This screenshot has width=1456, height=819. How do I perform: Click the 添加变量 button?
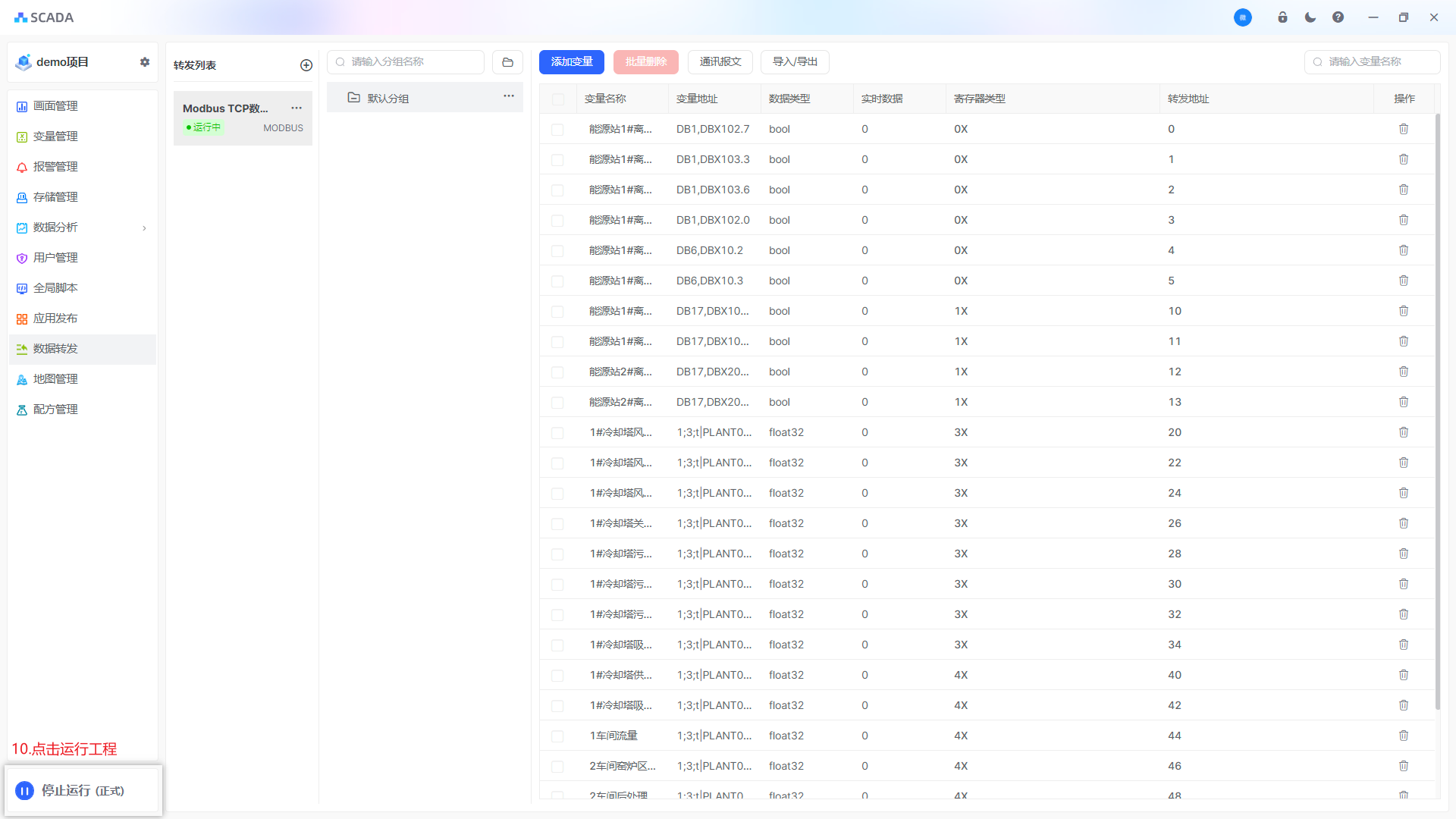571,62
